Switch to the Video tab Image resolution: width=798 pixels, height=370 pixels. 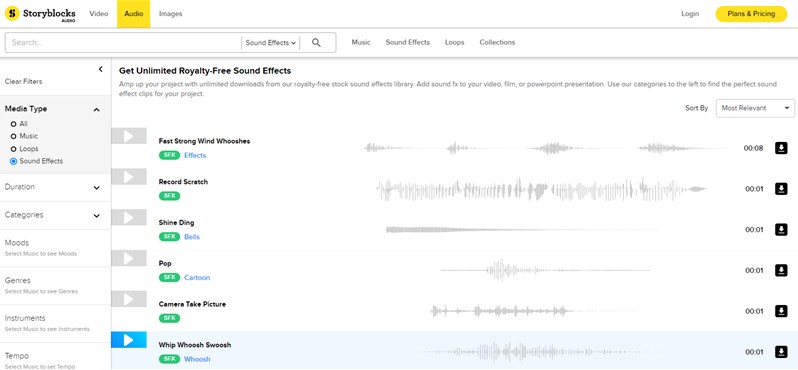point(99,14)
